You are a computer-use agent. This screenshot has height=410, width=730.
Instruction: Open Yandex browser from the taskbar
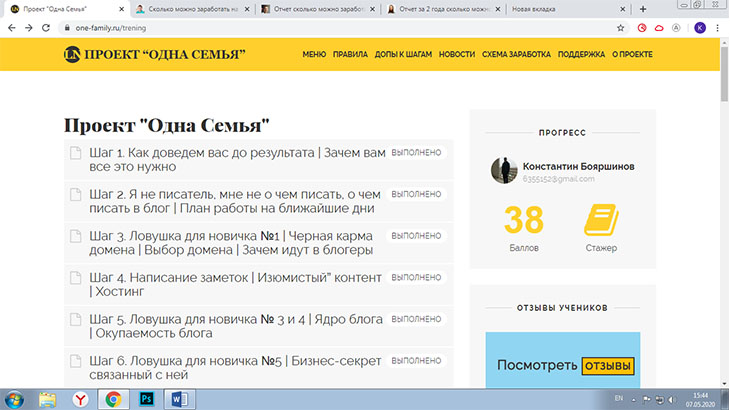pos(79,399)
